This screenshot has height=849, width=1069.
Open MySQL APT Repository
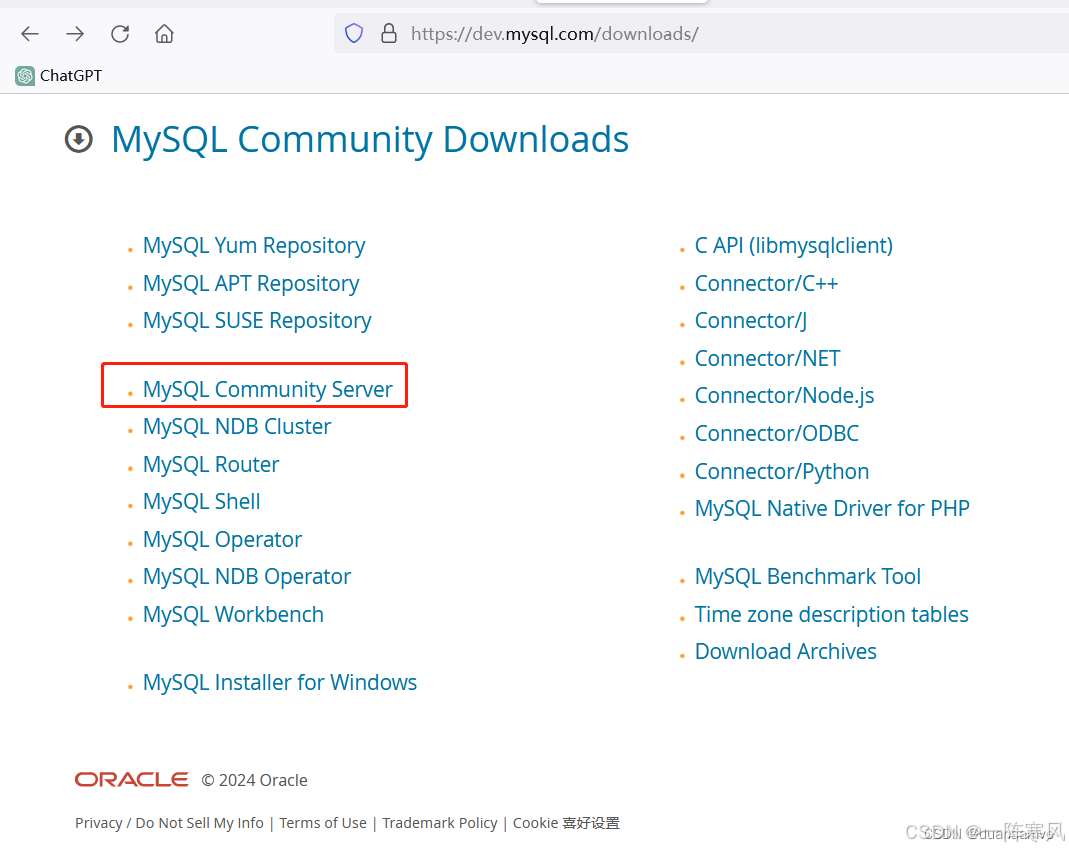(251, 283)
